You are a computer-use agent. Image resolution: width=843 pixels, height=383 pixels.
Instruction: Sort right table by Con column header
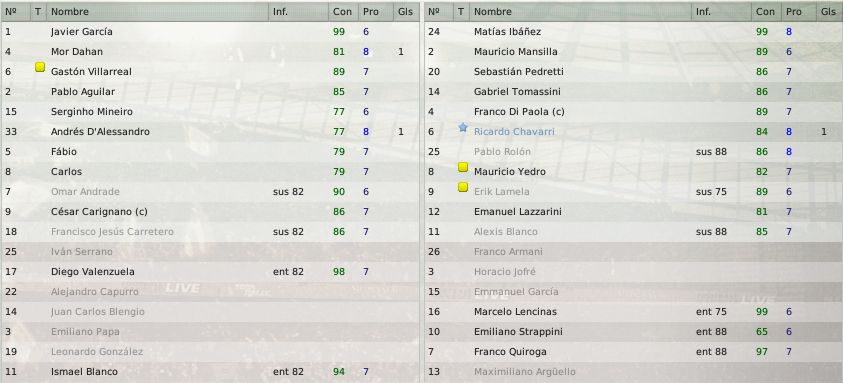[x=765, y=11]
